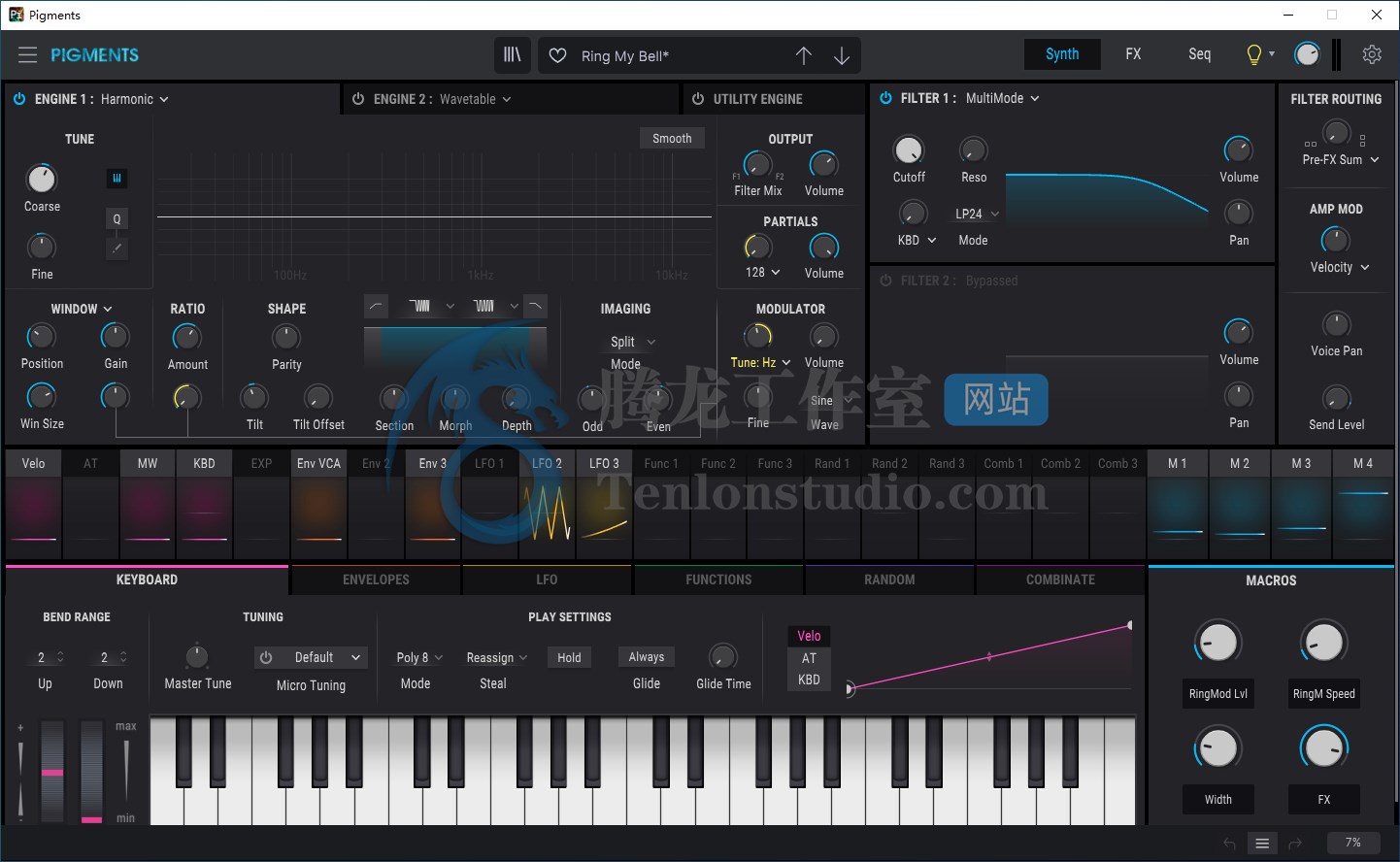Select the low-slope shape icon left of spectrum
This screenshot has width=1400, height=862.
click(376, 306)
